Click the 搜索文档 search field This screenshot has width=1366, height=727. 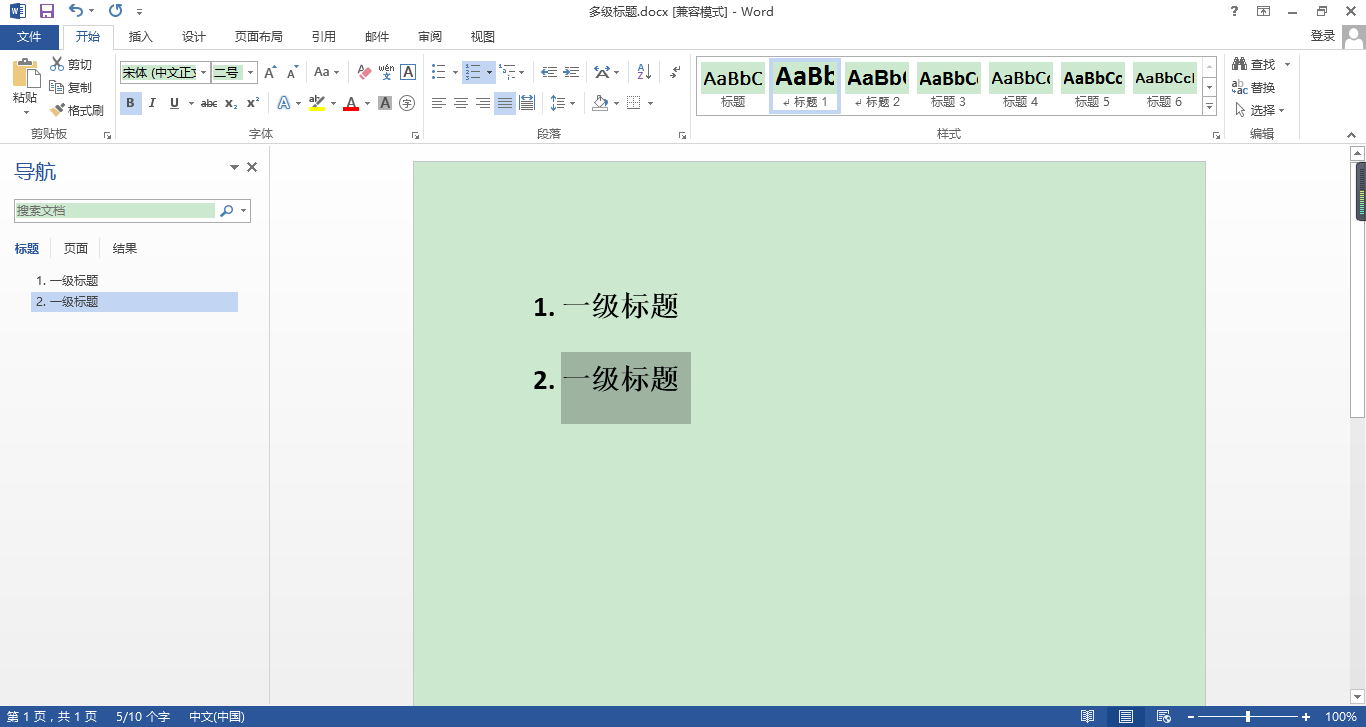pos(116,211)
